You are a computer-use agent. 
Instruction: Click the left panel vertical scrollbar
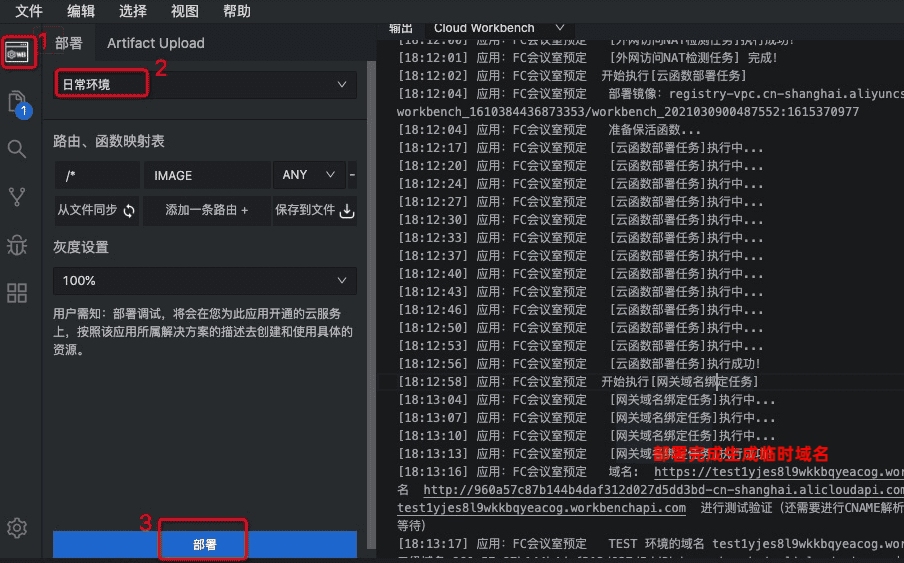tap(371, 305)
